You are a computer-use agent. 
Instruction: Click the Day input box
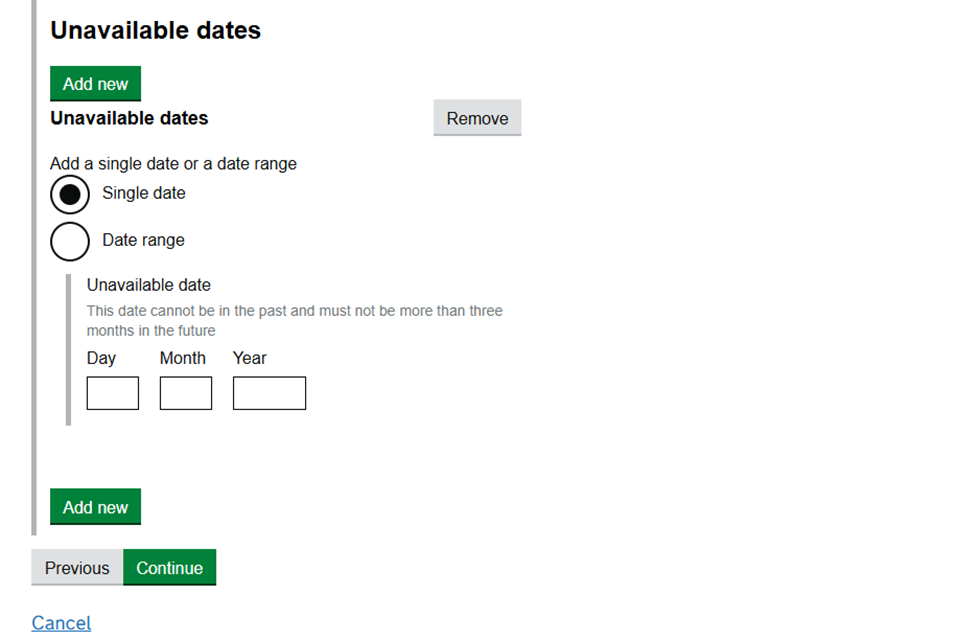click(113, 393)
